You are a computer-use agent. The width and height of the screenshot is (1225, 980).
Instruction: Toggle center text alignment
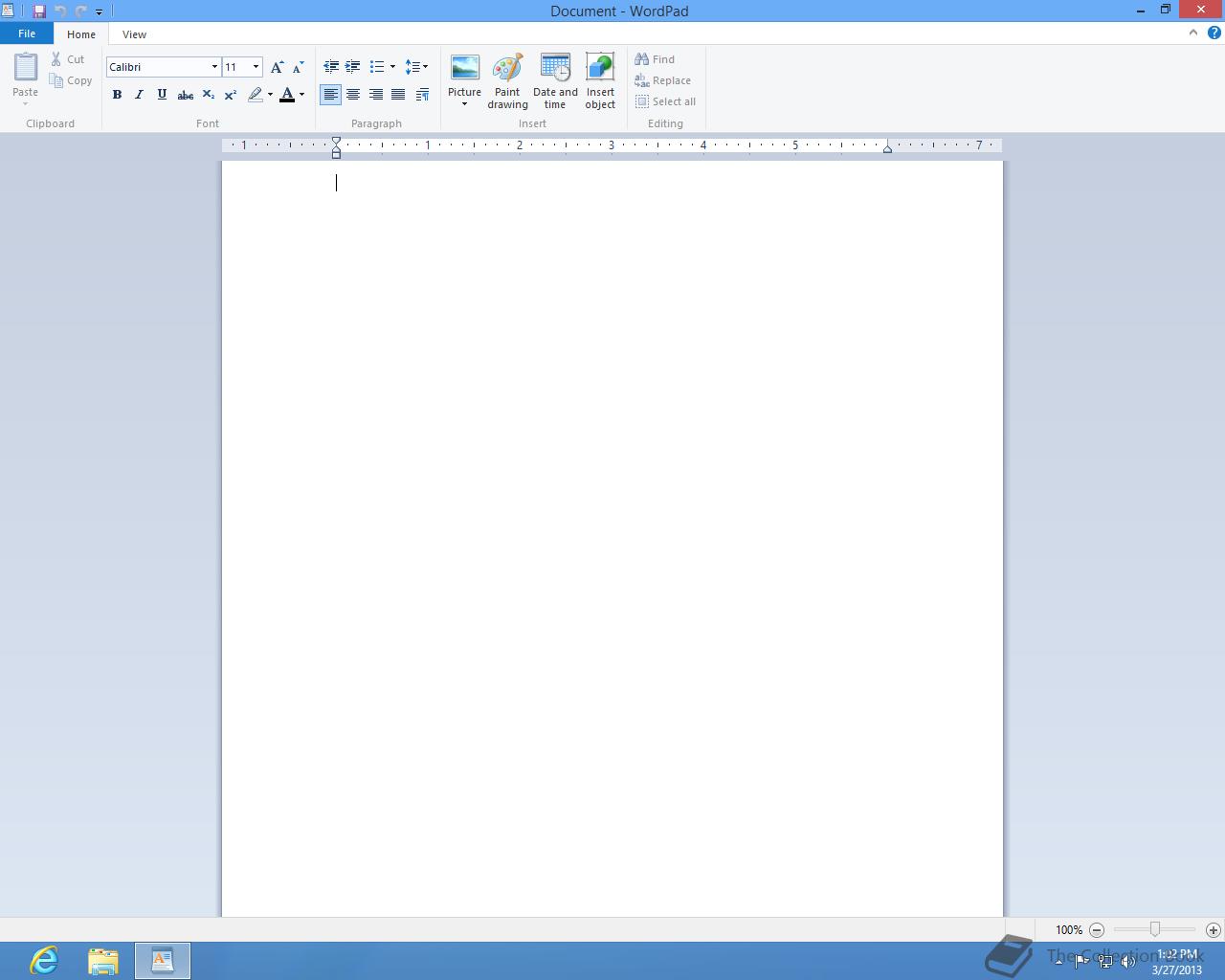[x=353, y=95]
